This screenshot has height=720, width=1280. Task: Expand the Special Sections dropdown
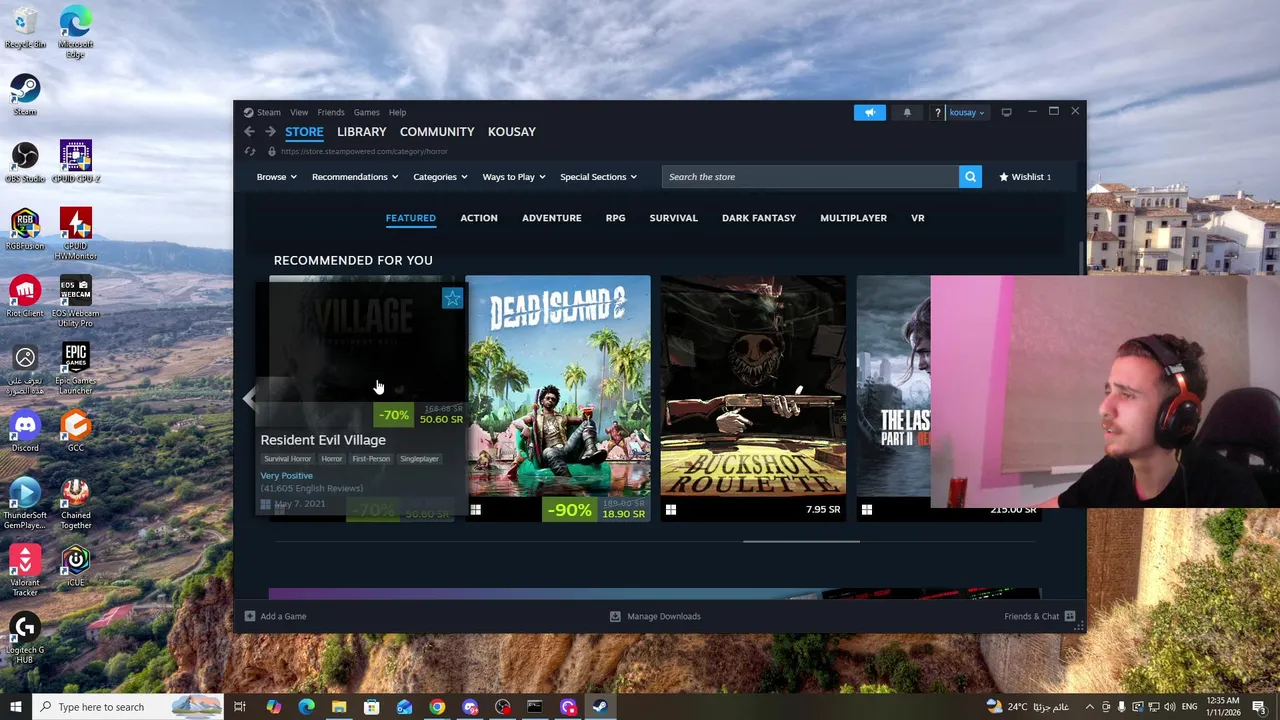pos(598,177)
